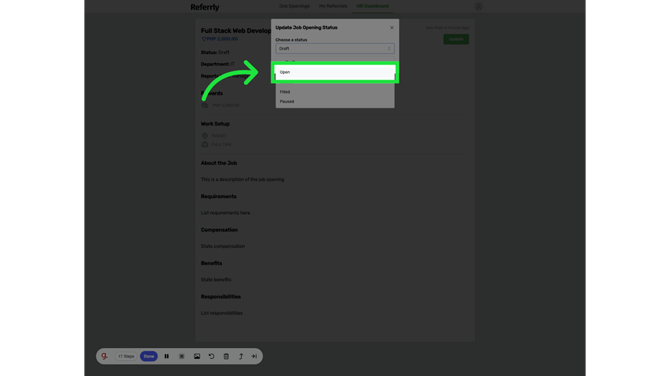The width and height of the screenshot is (670, 376).
Task: Click 'List responsibilities' text
Action: 222,313
